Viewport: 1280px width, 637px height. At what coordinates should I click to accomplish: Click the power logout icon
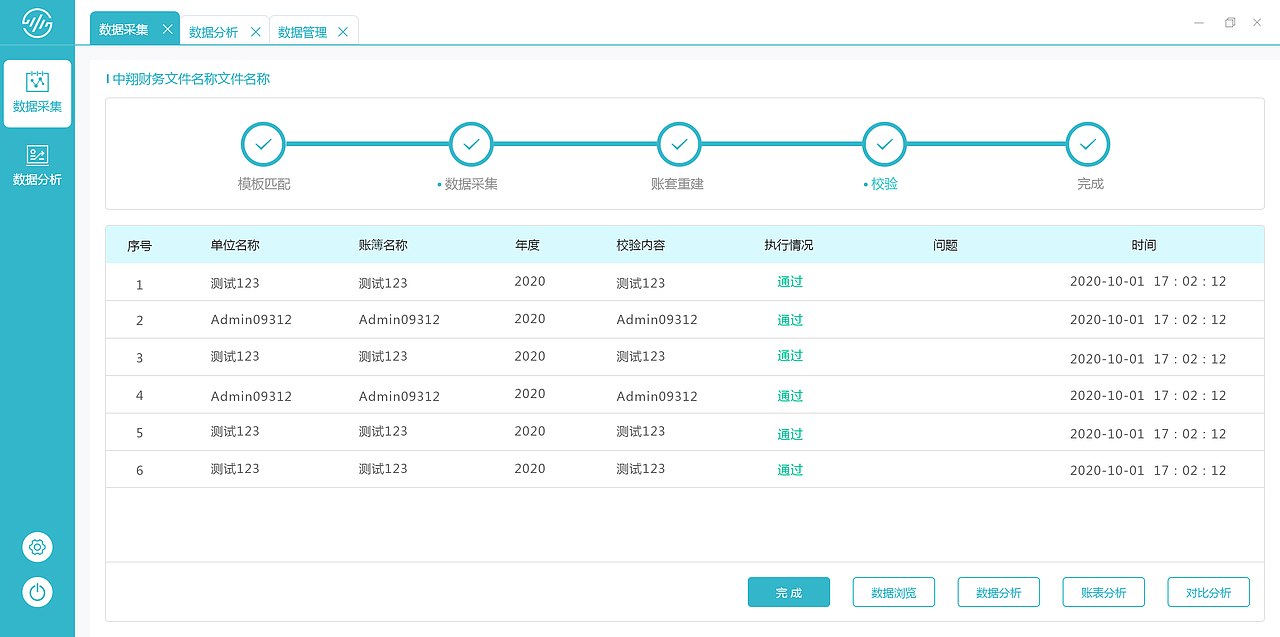point(37,592)
